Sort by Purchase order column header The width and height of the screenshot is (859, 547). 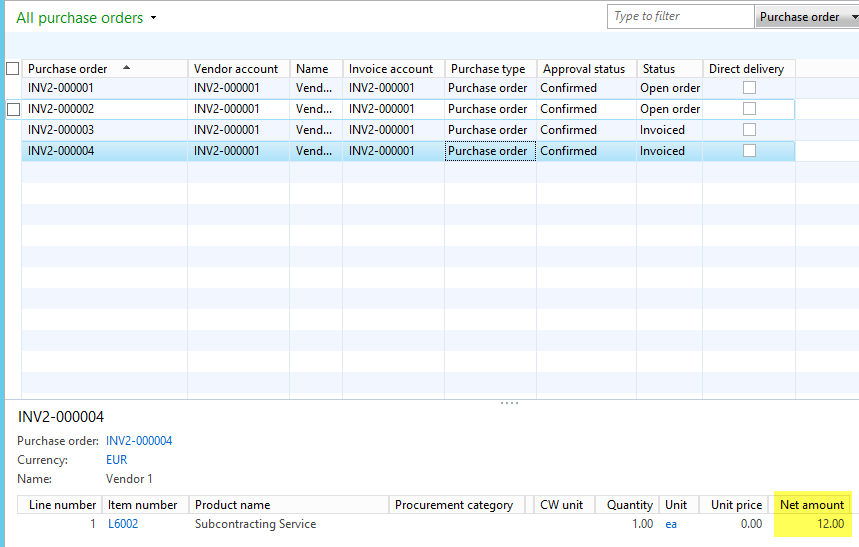click(68, 69)
